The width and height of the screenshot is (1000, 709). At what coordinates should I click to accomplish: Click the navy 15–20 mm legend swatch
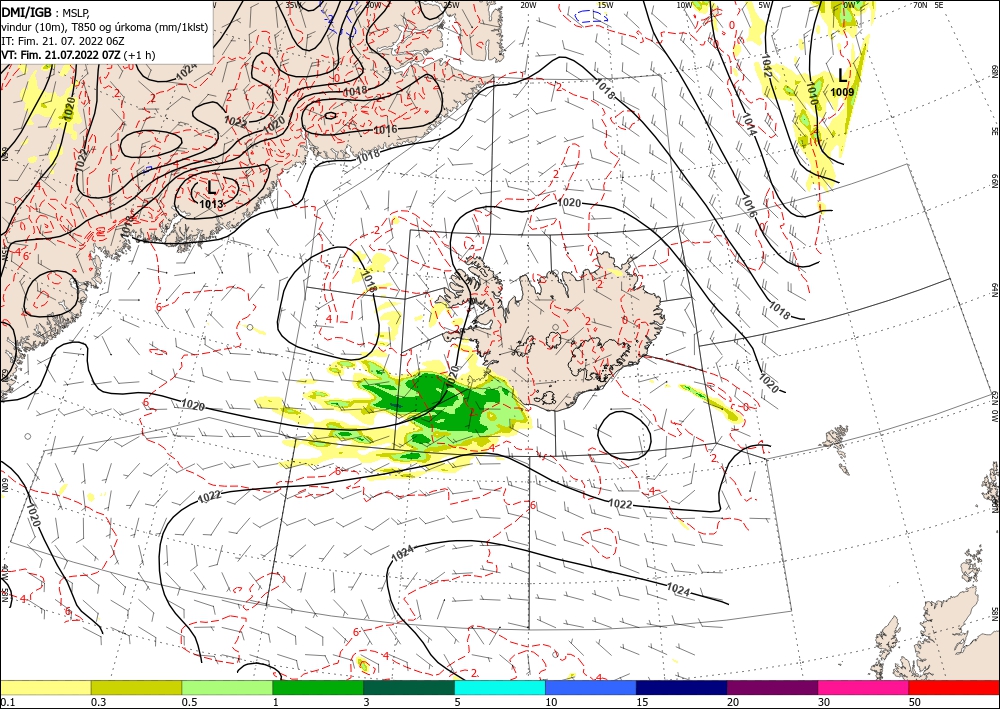tap(682, 687)
